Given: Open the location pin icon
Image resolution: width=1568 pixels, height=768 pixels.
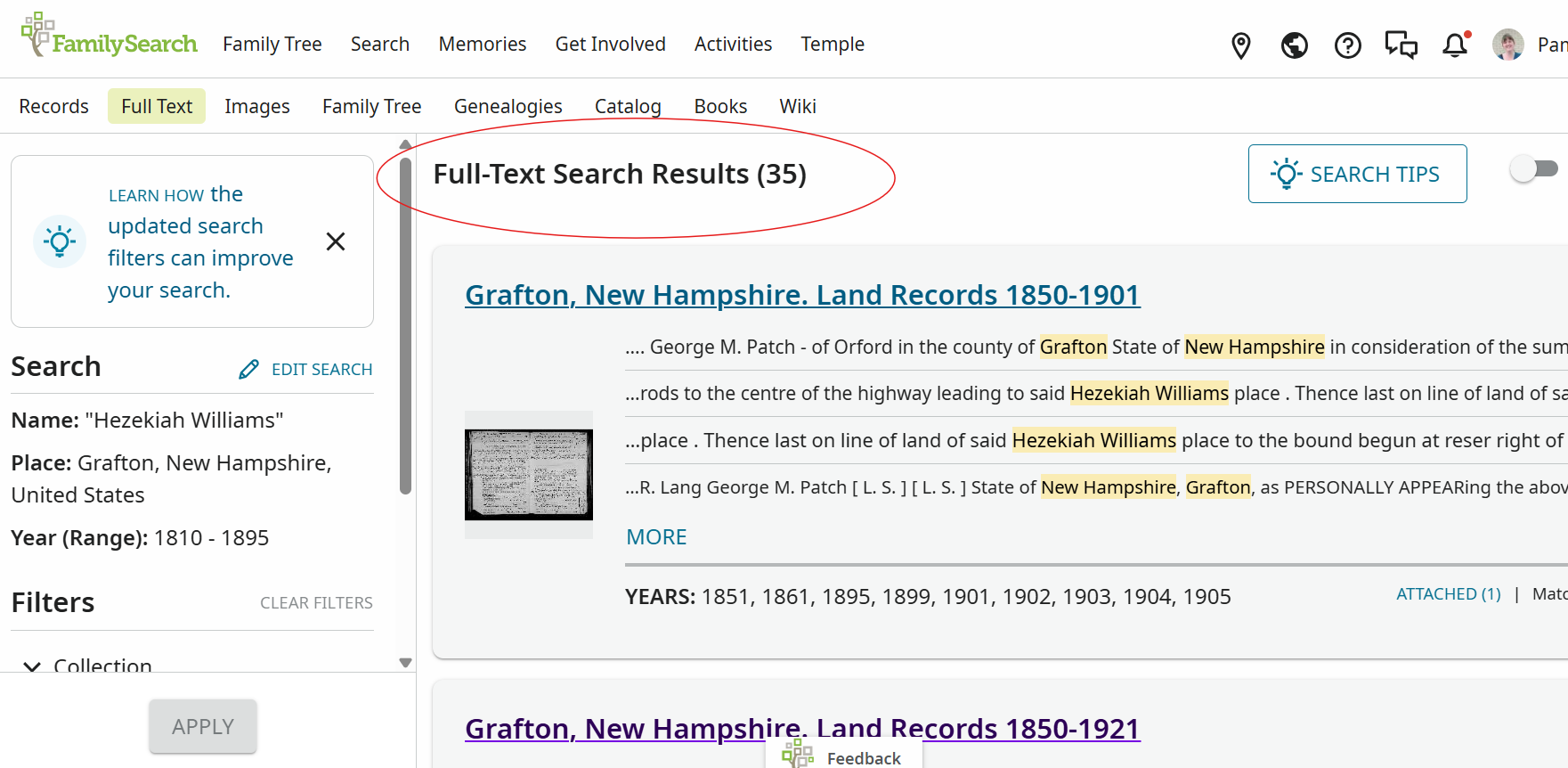Looking at the screenshot, I should 1240,45.
